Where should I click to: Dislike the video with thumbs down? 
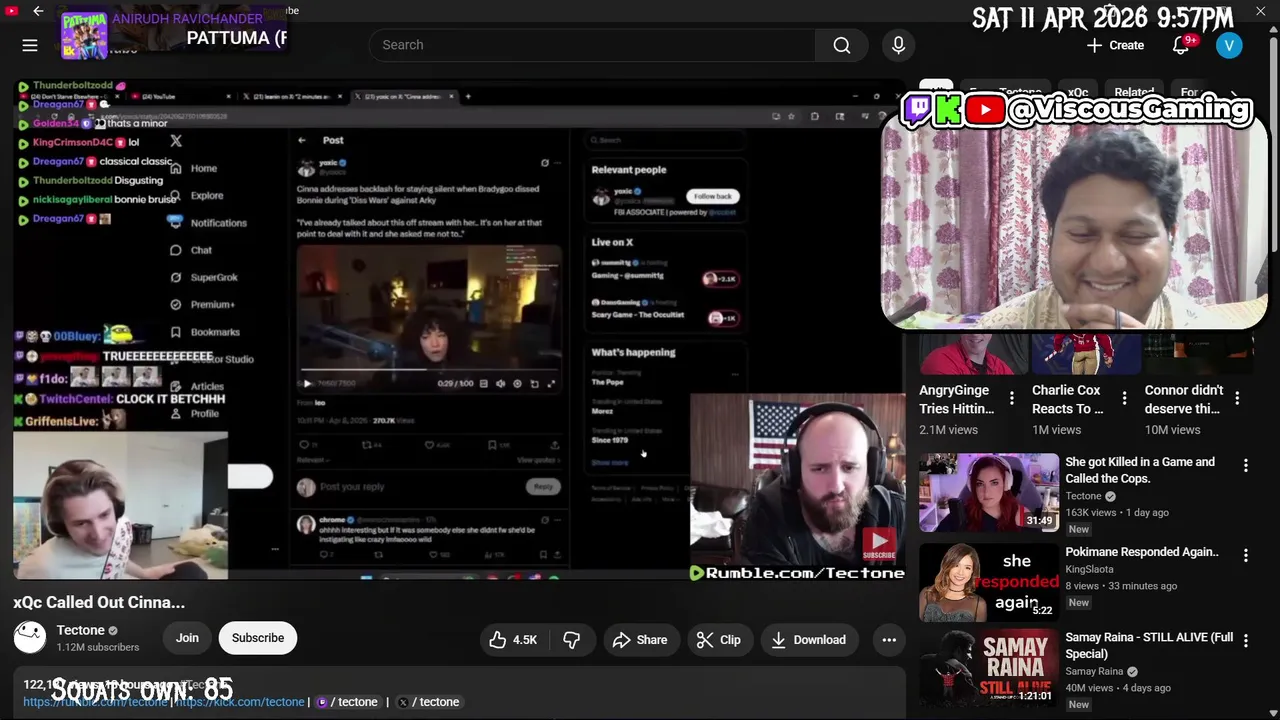click(x=571, y=640)
